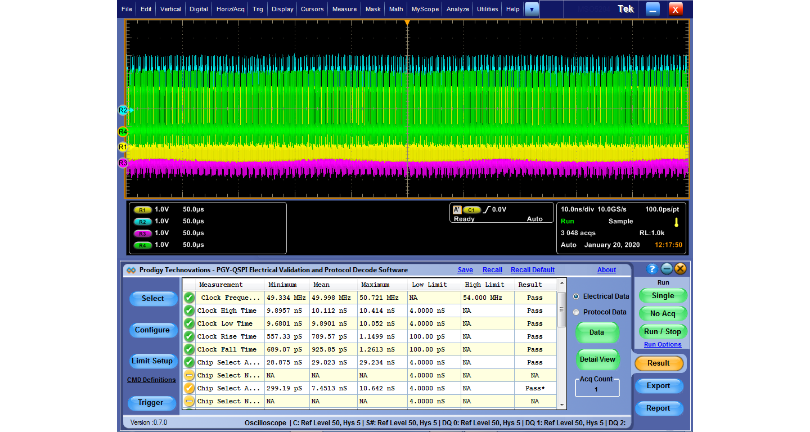Click the orange checkmark on the Pass* row
The width and height of the screenshot is (810, 432).
[x=189, y=388]
